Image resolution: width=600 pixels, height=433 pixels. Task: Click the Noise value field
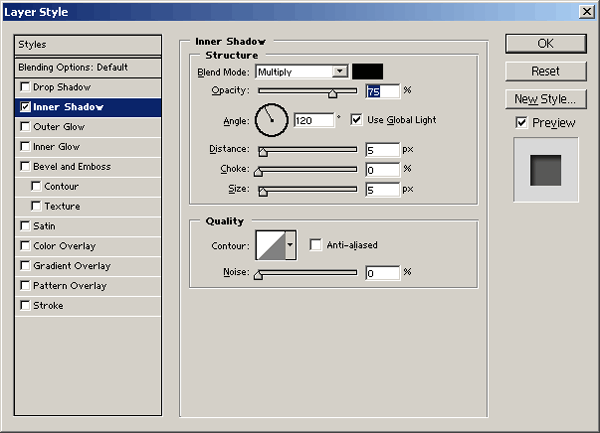[x=383, y=273]
